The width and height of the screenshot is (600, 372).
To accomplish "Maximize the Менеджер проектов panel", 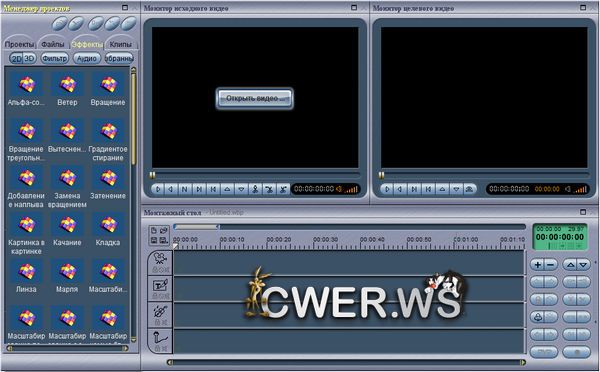I will click(125, 7).
